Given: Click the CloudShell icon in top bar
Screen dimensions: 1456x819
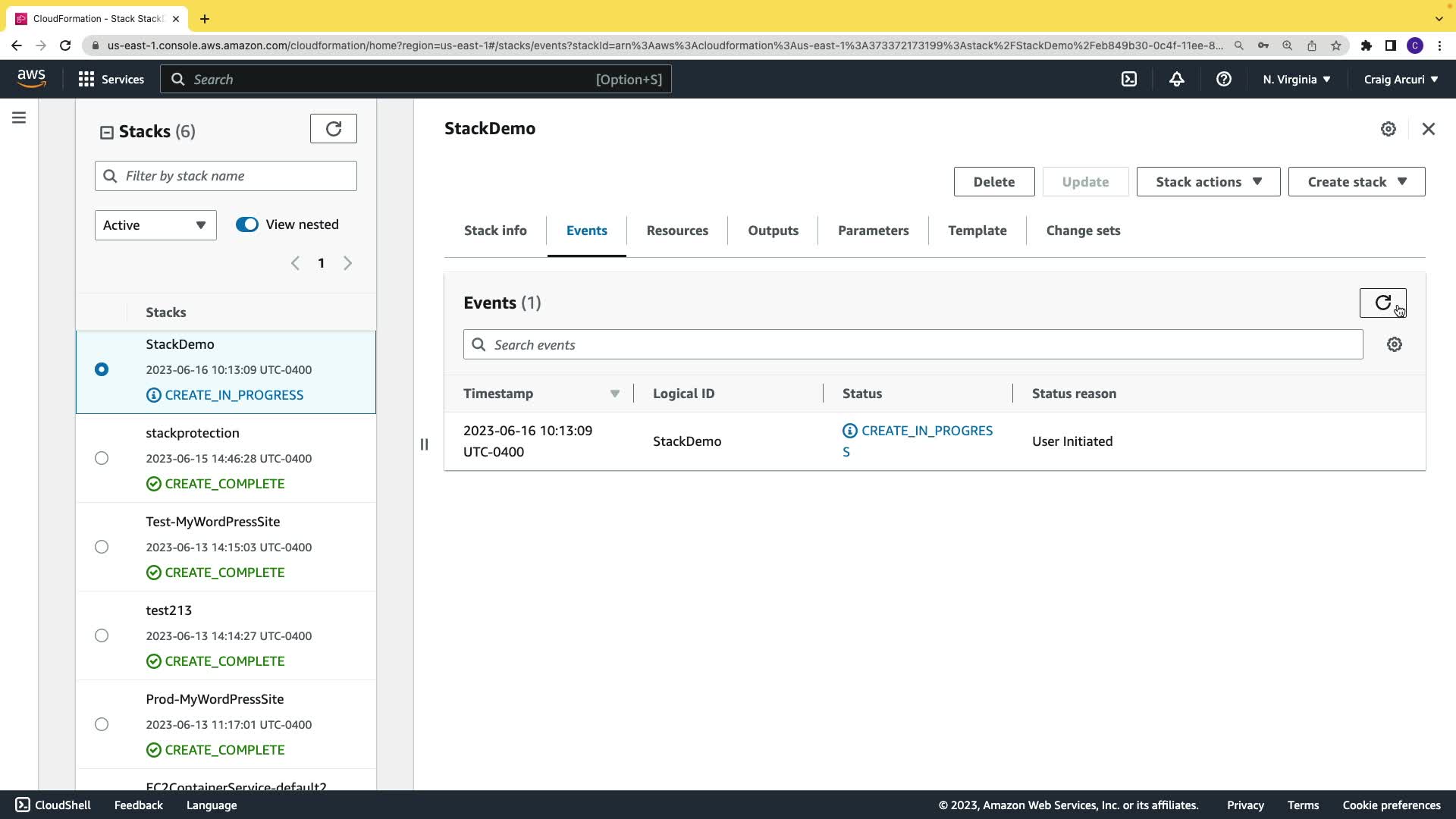Looking at the screenshot, I should (x=1129, y=79).
